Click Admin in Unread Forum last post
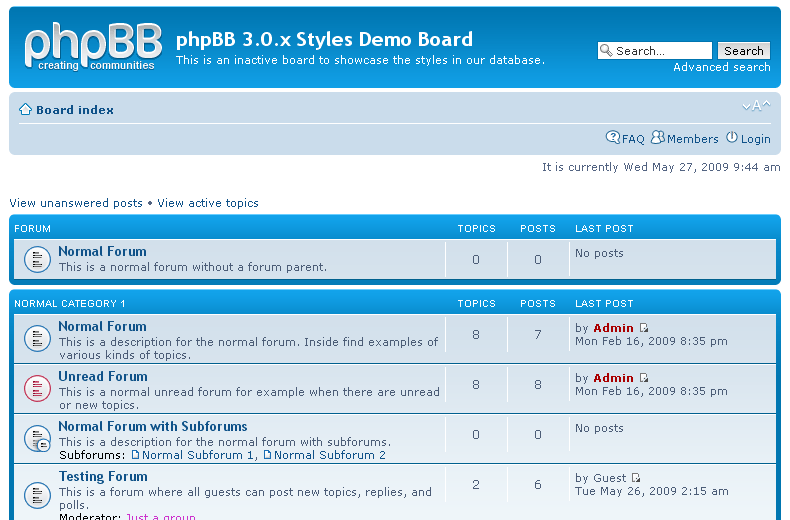This screenshot has height=520, width=790. pyautogui.click(x=613, y=378)
